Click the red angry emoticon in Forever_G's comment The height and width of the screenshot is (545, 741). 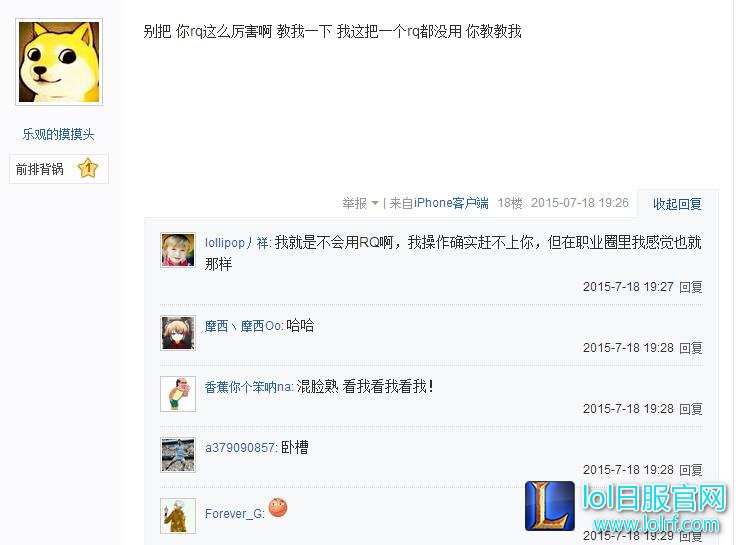(278, 508)
